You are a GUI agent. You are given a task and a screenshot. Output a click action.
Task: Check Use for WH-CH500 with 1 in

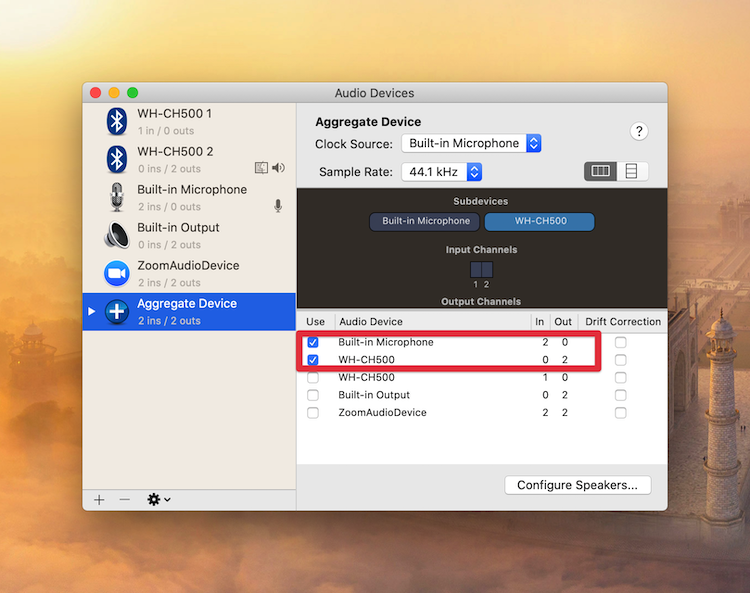[x=313, y=377]
